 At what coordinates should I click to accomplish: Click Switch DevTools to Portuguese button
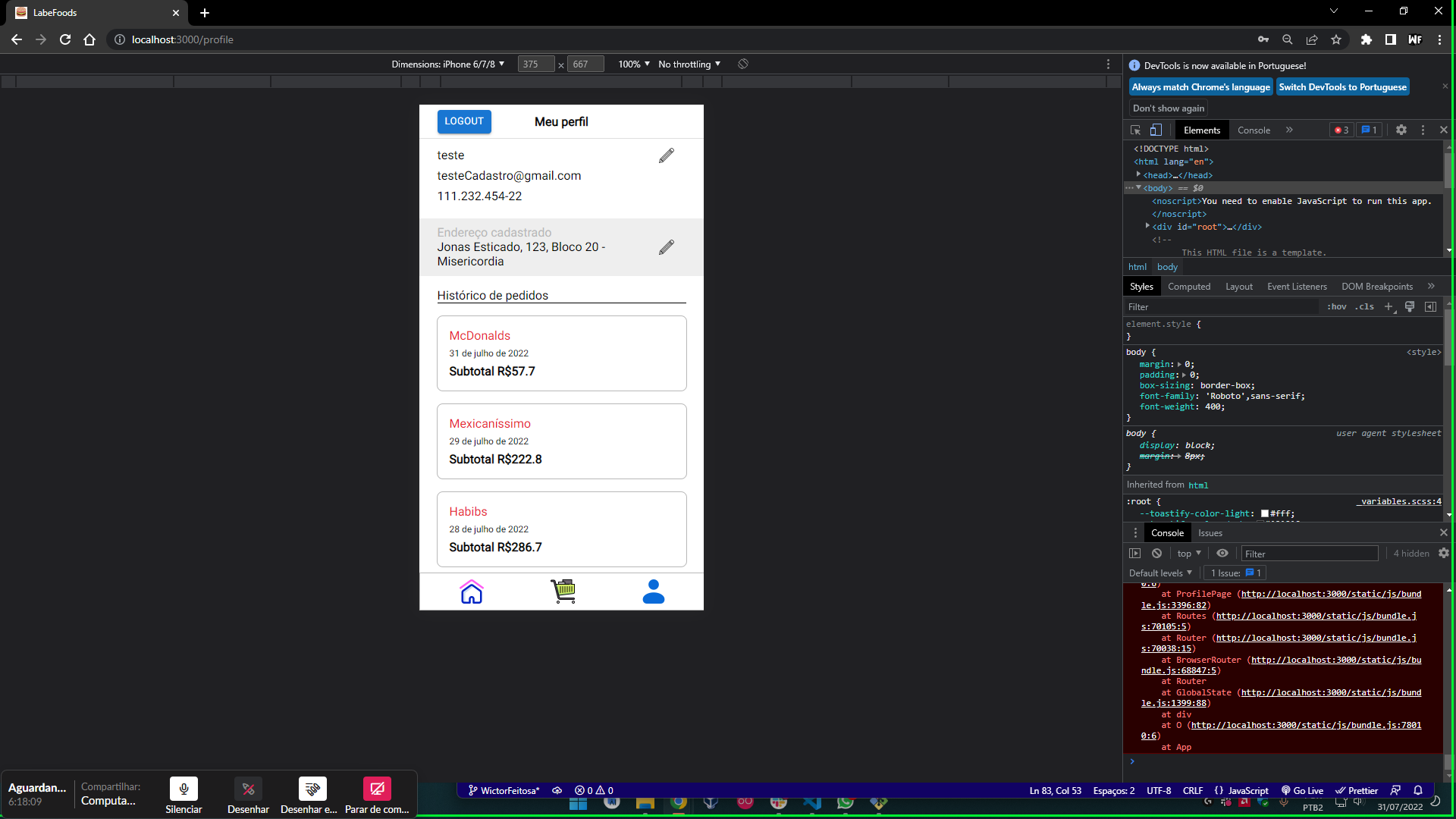pyautogui.click(x=1342, y=87)
